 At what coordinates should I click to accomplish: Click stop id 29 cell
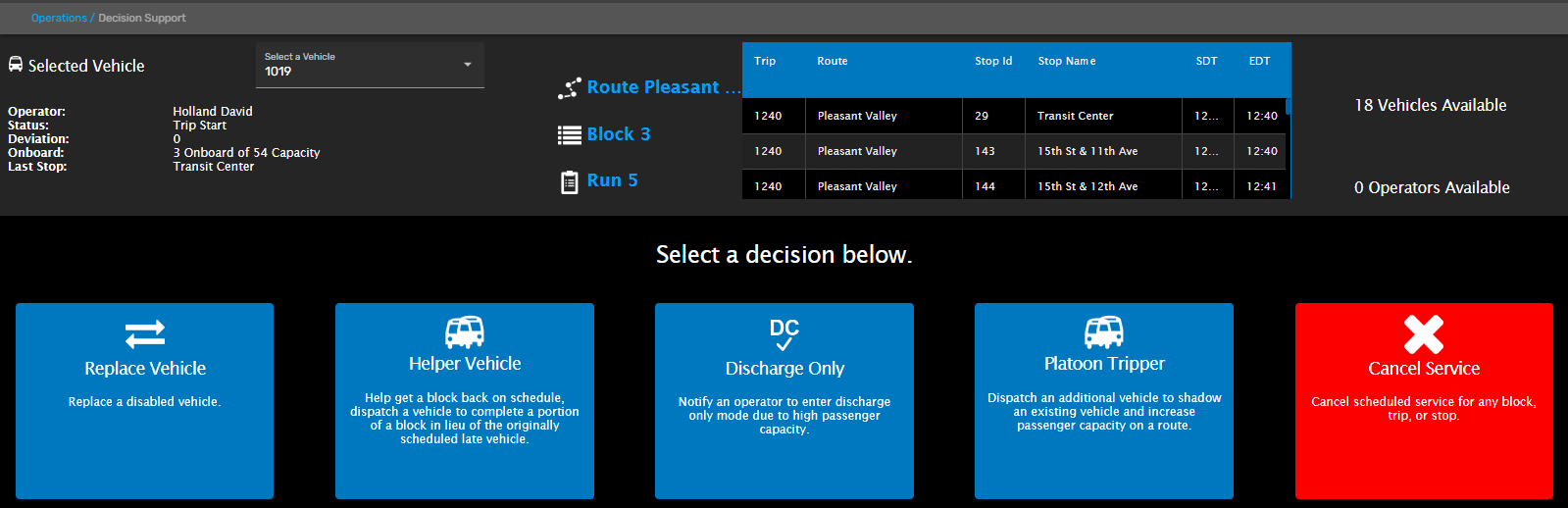pos(993,116)
